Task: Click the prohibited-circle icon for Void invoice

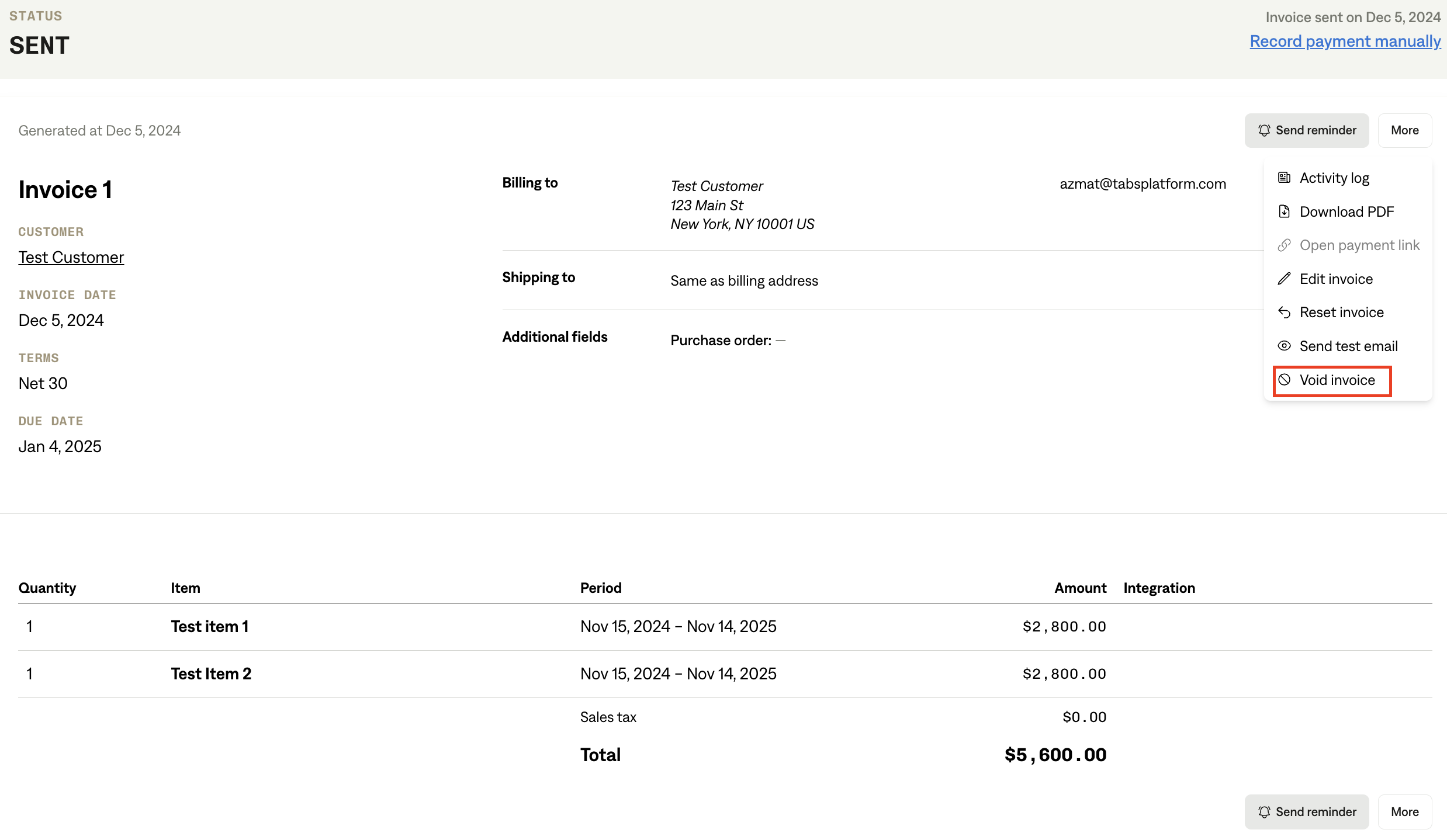Action: click(1284, 380)
